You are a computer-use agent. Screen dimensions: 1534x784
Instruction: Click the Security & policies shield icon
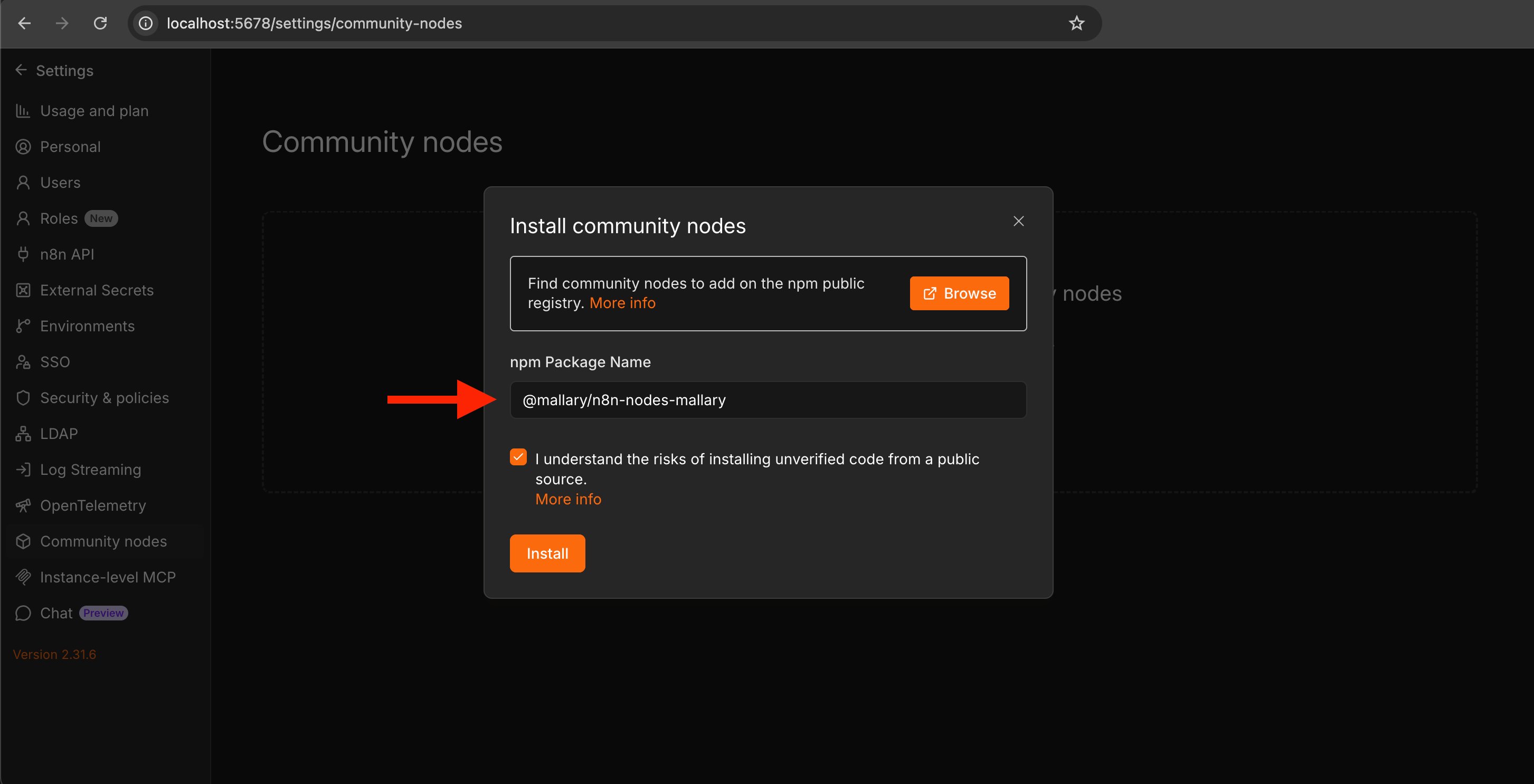click(x=23, y=398)
